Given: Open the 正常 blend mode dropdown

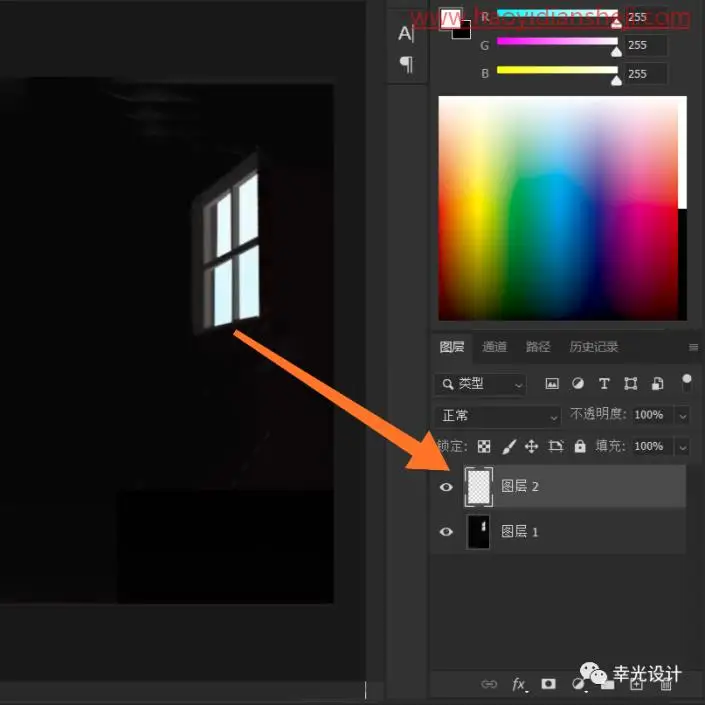Looking at the screenshot, I should (x=498, y=415).
